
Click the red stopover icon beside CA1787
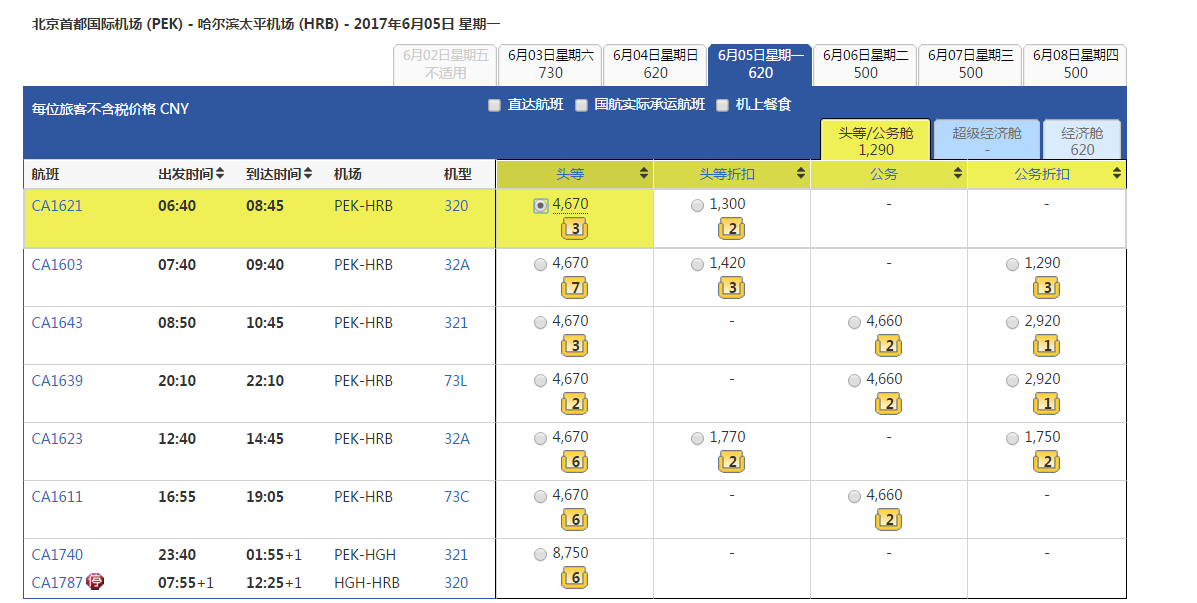(x=95, y=582)
